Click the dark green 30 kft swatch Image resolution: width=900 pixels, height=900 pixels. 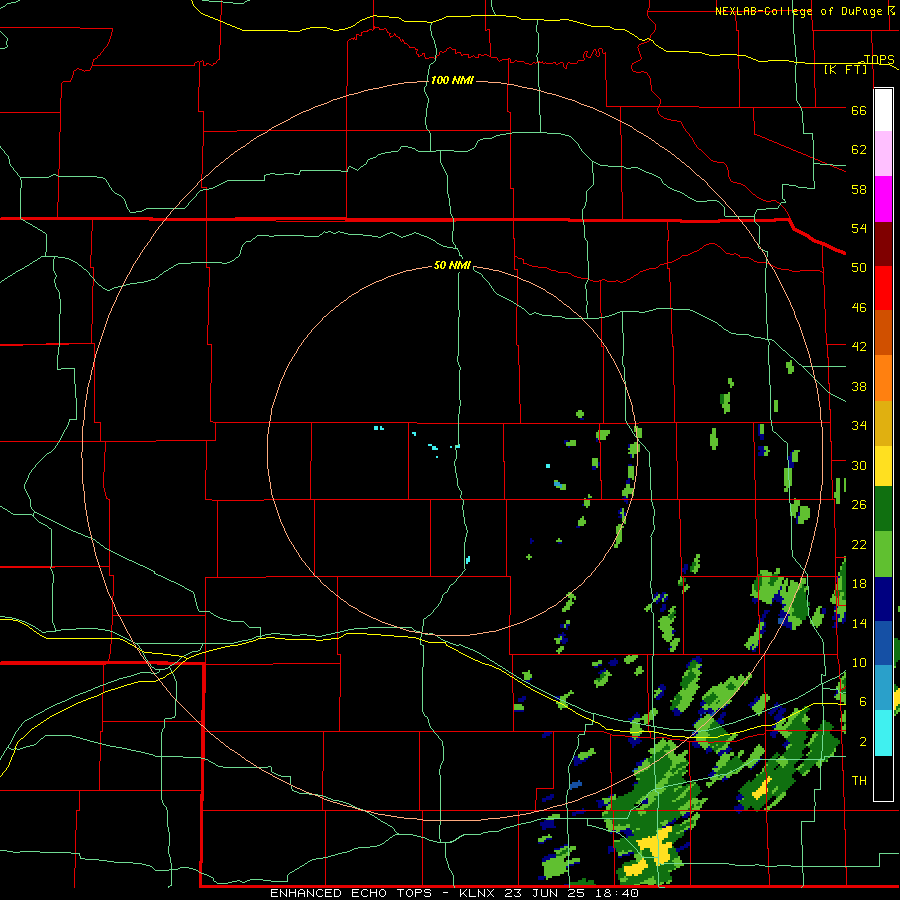[883, 509]
